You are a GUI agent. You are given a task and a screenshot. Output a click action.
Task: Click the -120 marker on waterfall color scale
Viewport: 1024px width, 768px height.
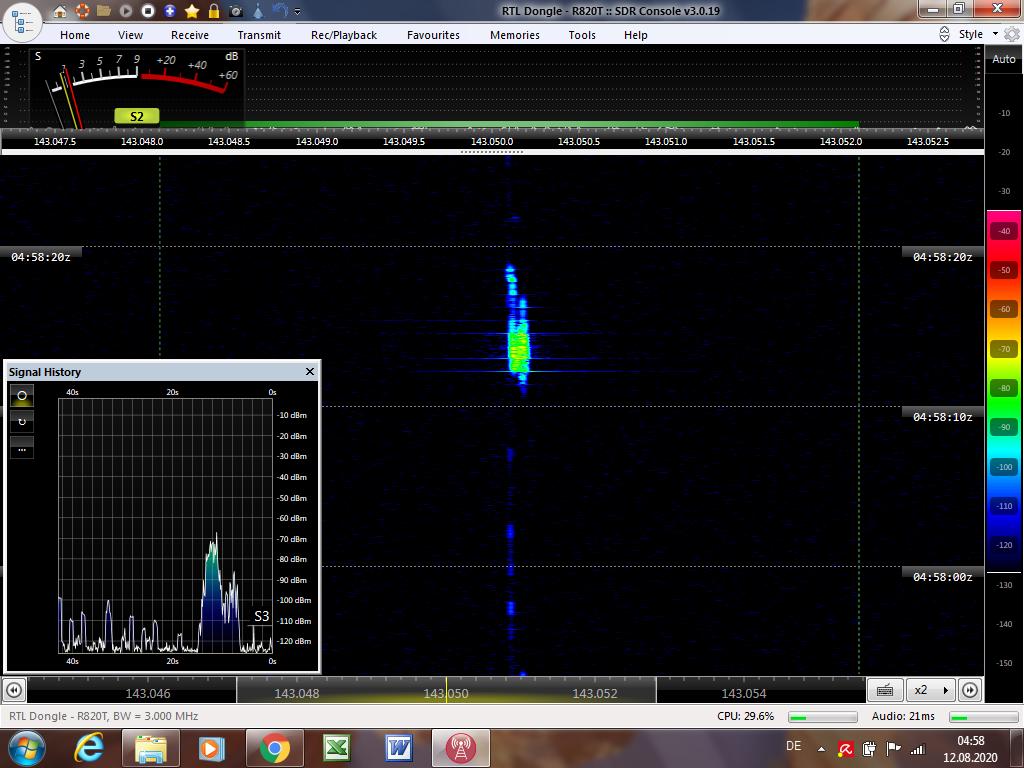[1004, 545]
